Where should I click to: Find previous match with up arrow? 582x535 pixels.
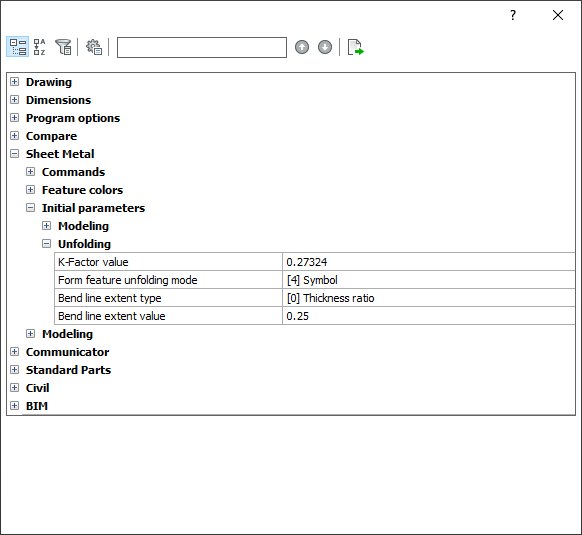[x=302, y=47]
